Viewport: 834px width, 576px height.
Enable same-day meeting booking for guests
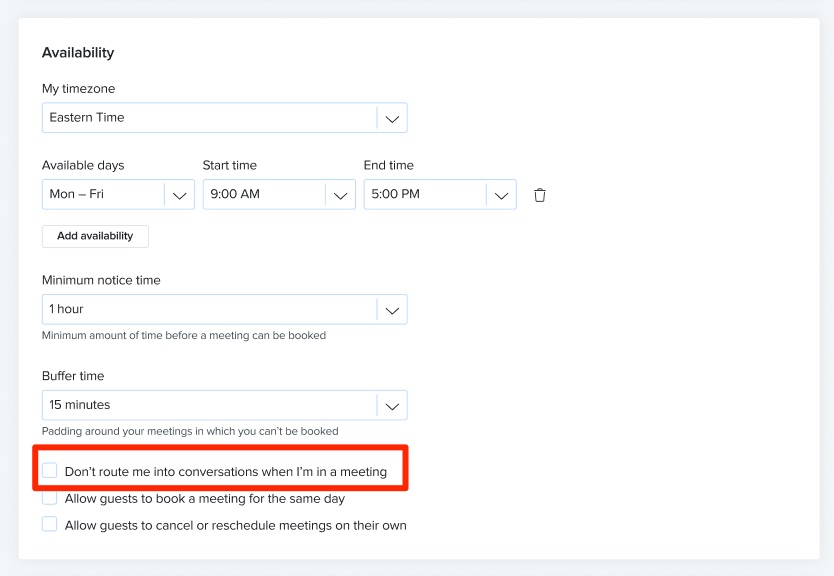click(x=49, y=497)
